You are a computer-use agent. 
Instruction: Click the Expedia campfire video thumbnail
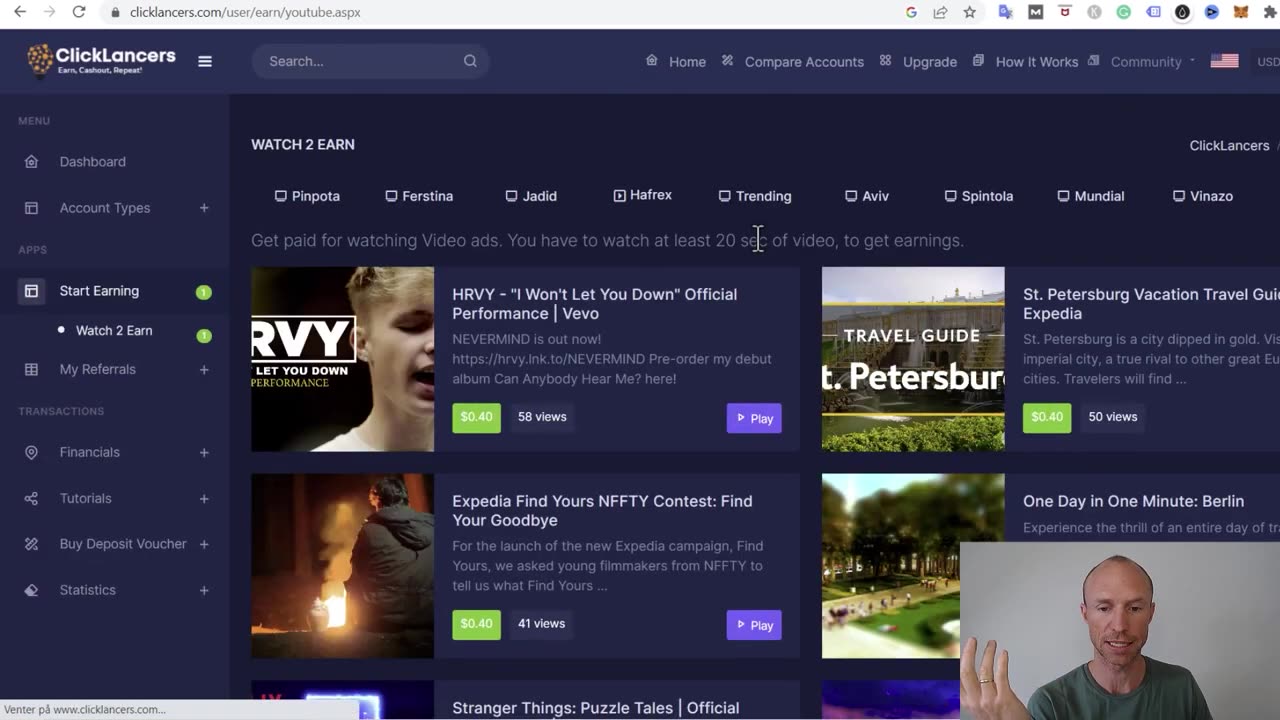342,566
